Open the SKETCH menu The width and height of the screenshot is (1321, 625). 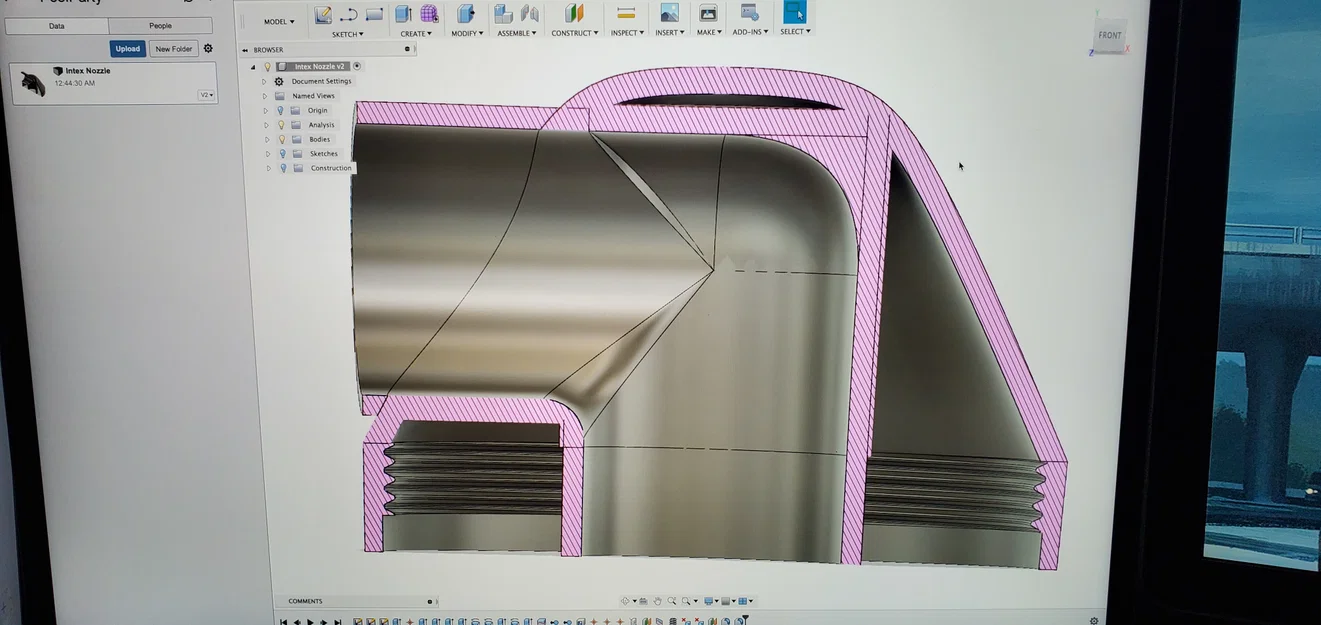(347, 34)
